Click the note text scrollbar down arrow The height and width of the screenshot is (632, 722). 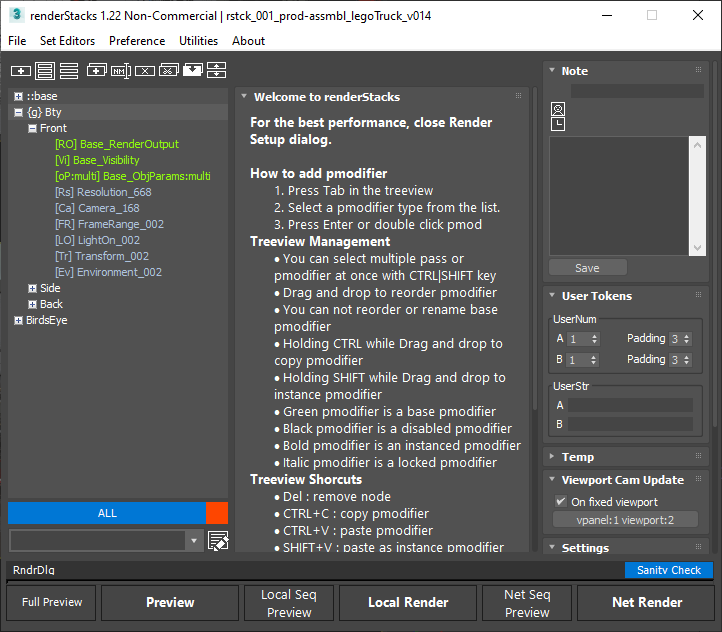click(698, 248)
